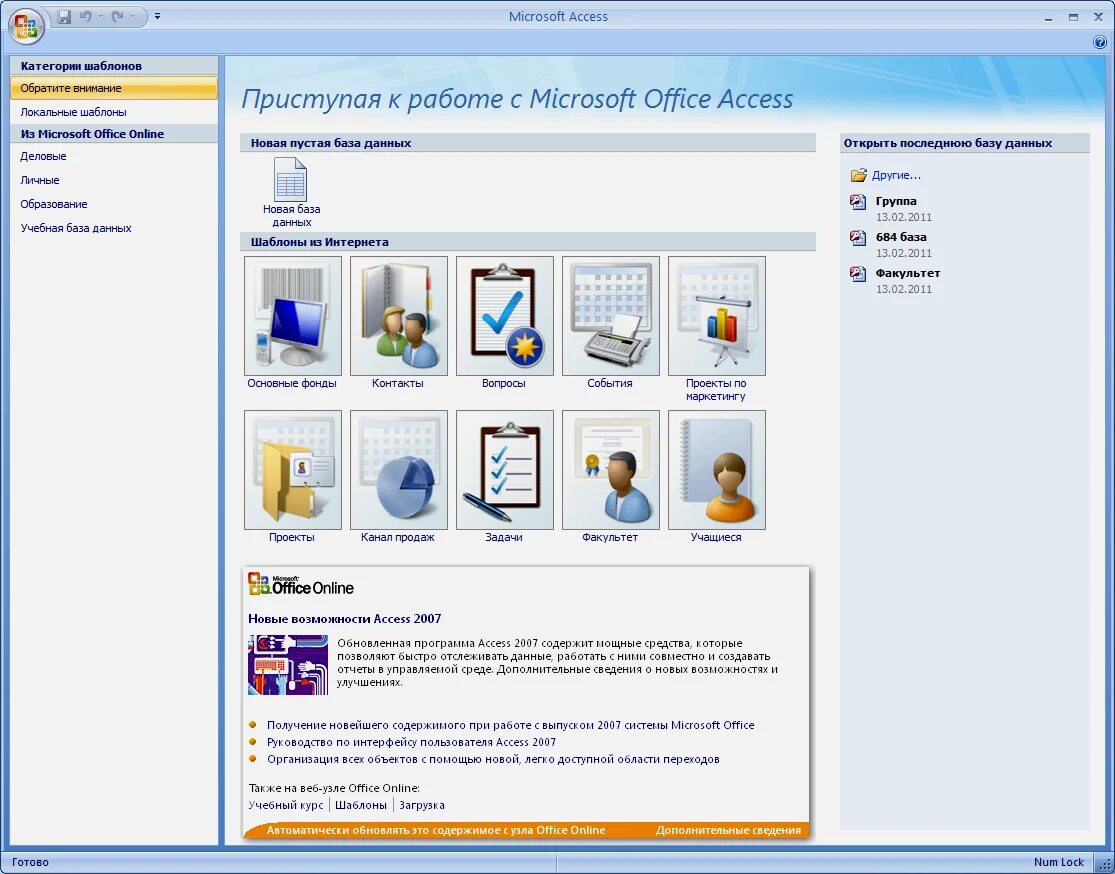
Task: Open the Образование template category
Action: [x=54, y=204]
